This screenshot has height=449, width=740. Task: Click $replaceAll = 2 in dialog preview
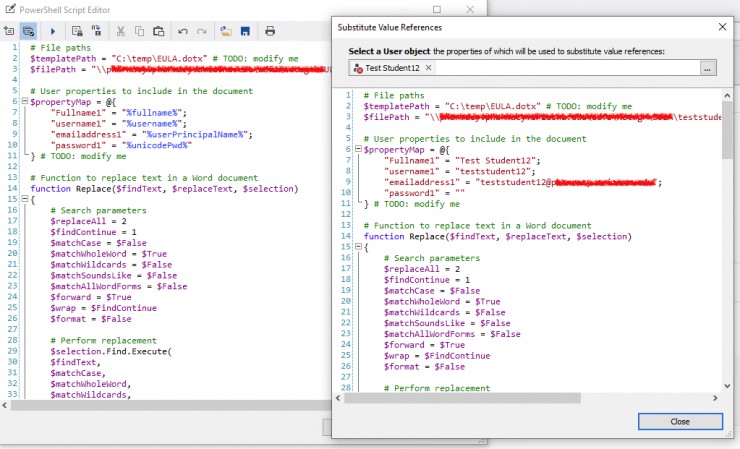tap(422, 269)
